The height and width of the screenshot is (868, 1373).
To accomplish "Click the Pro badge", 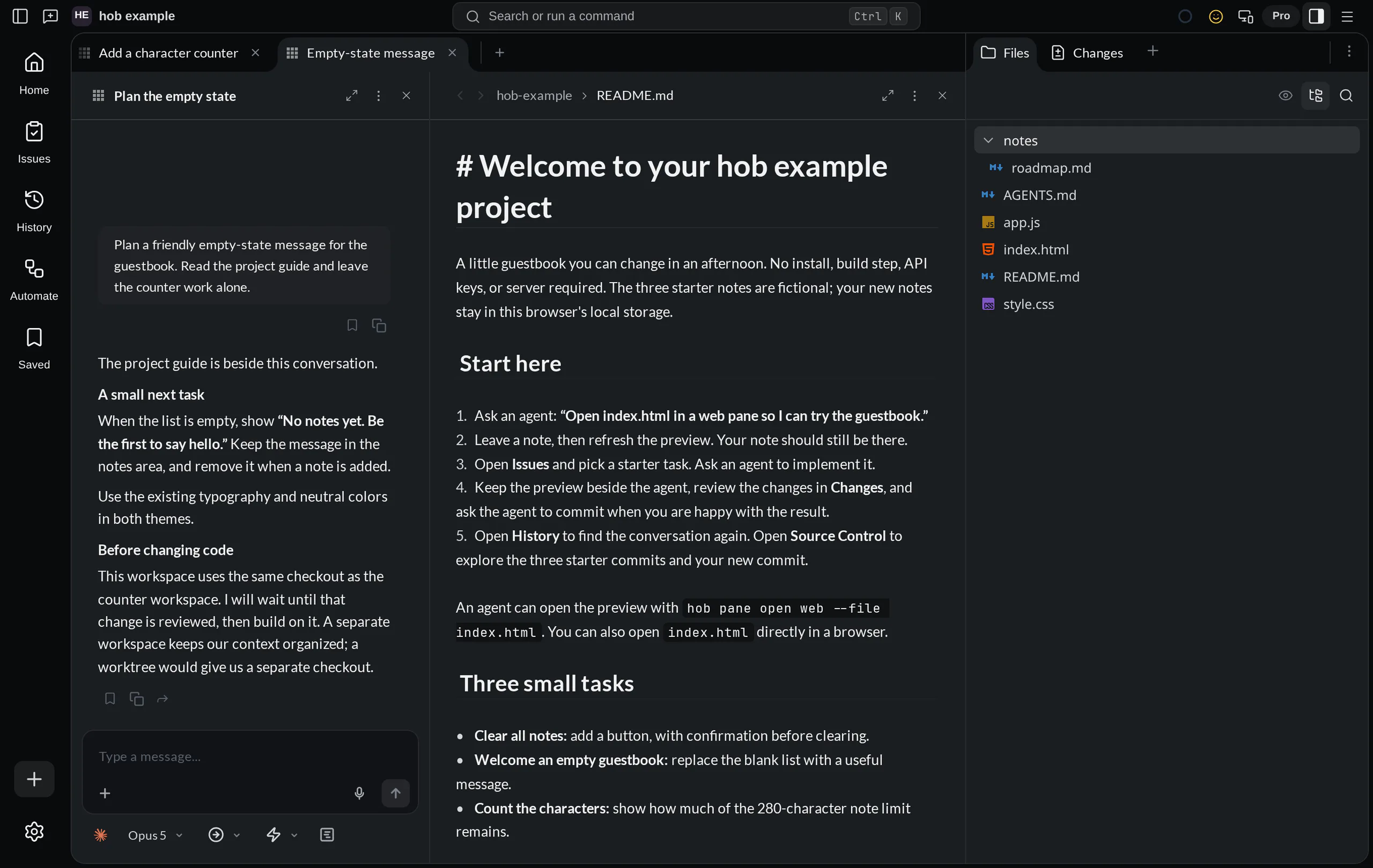I will point(1281,16).
